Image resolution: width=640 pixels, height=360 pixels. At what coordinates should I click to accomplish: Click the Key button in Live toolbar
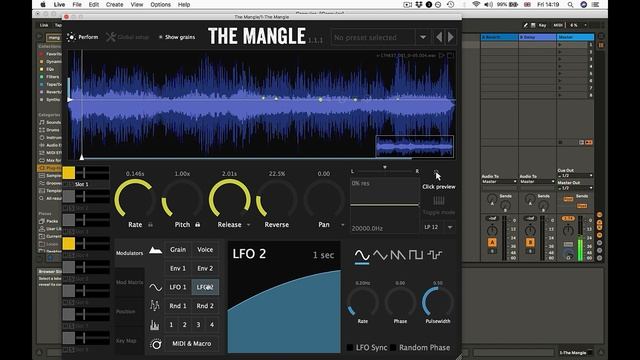(x=542, y=25)
